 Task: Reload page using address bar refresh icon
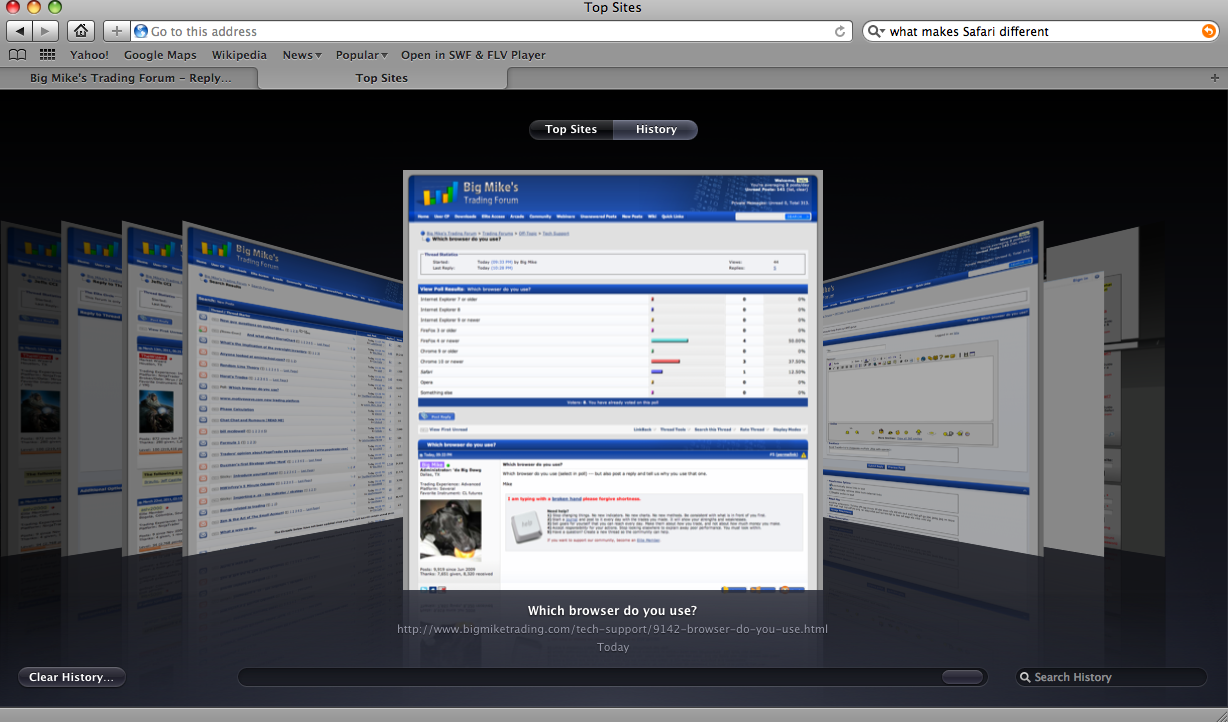840,31
